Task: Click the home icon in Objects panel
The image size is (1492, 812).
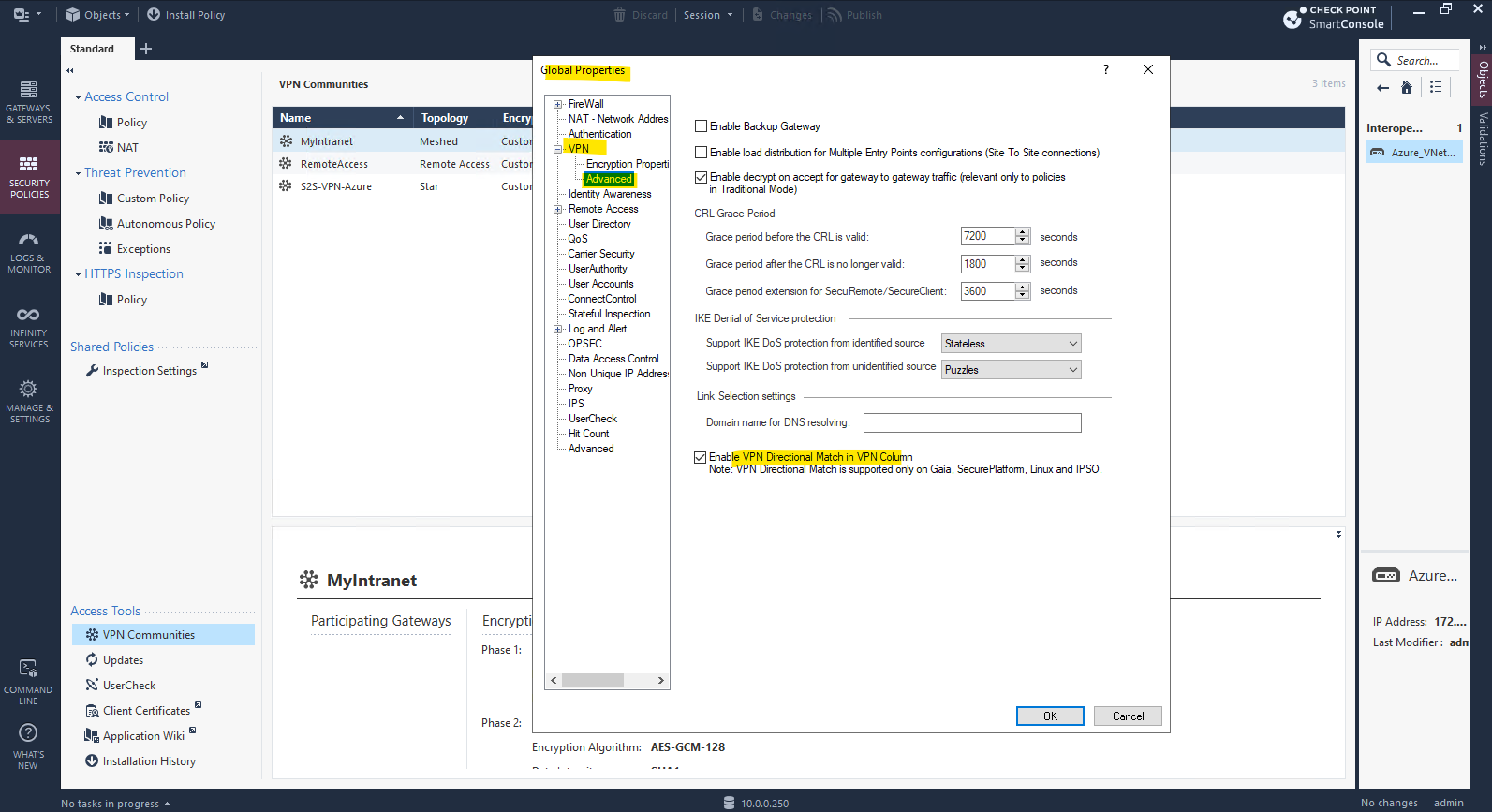Action: tap(1407, 88)
